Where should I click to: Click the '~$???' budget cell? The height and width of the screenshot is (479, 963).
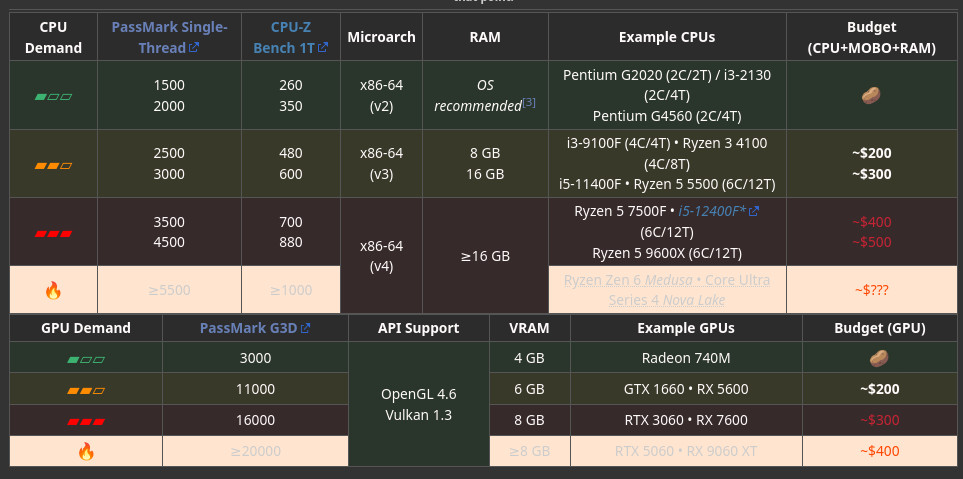pos(871,290)
